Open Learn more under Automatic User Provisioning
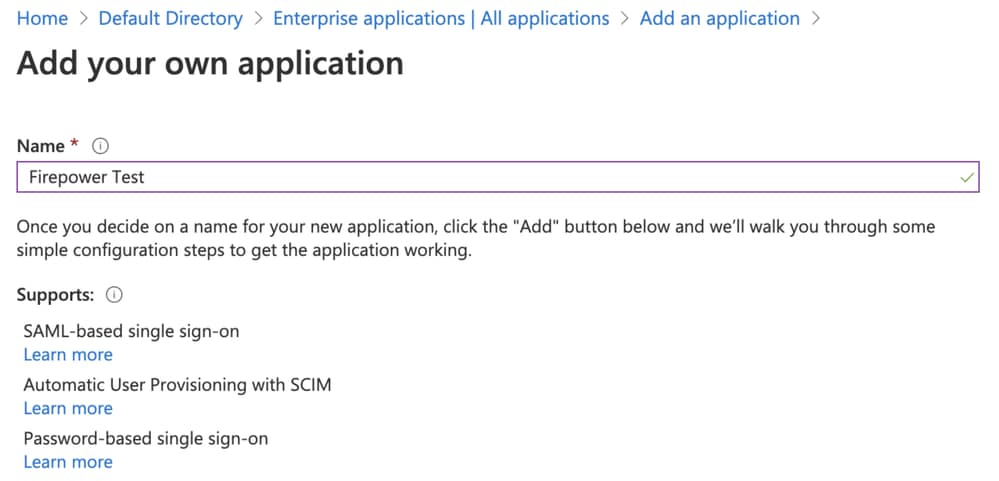The height and width of the screenshot is (481, 999). [68, 408]
